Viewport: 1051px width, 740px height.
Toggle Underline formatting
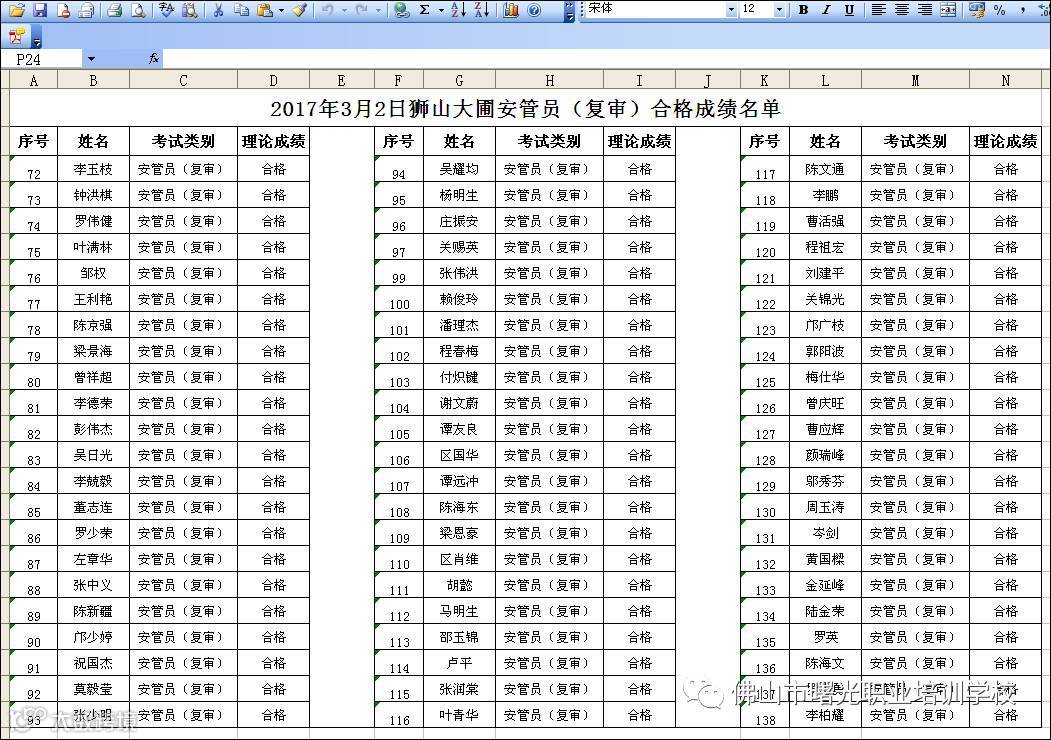coord(849,10)
